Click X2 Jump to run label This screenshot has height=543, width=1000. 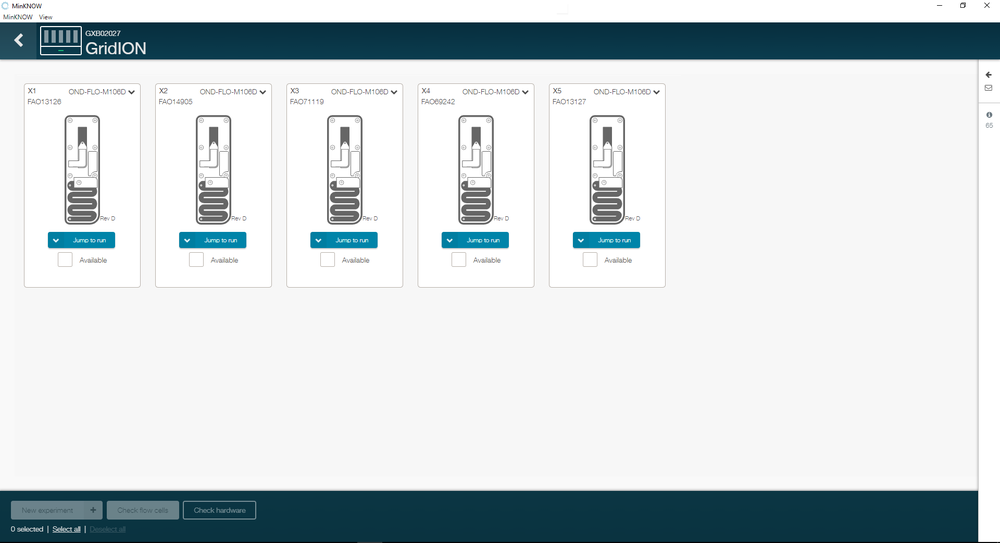[x=221, y=241]
